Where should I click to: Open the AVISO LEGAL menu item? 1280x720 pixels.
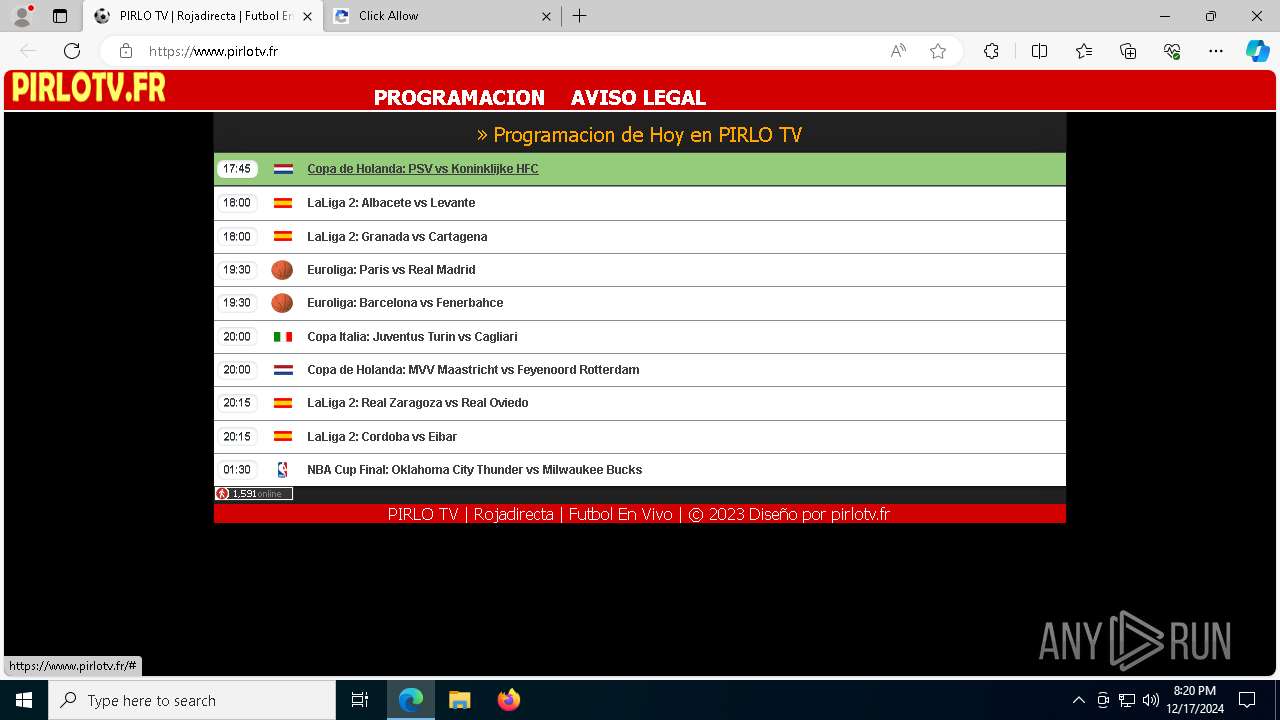pos(638,98)
